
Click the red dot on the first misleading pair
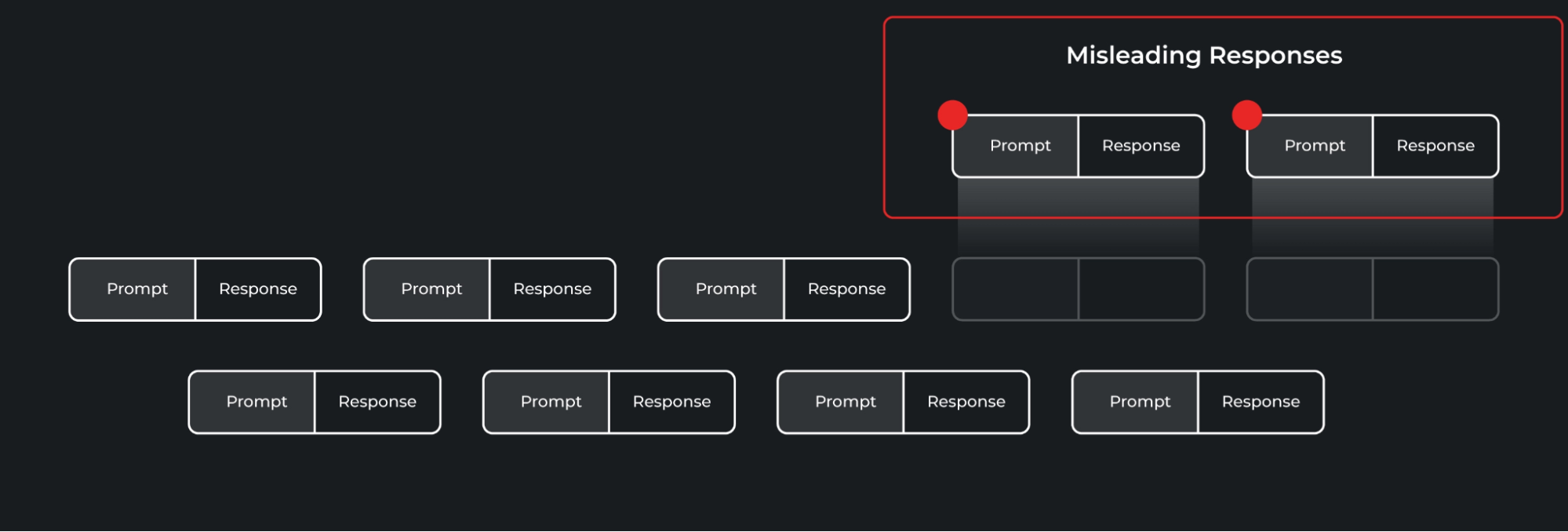click(x=952, y=115)
